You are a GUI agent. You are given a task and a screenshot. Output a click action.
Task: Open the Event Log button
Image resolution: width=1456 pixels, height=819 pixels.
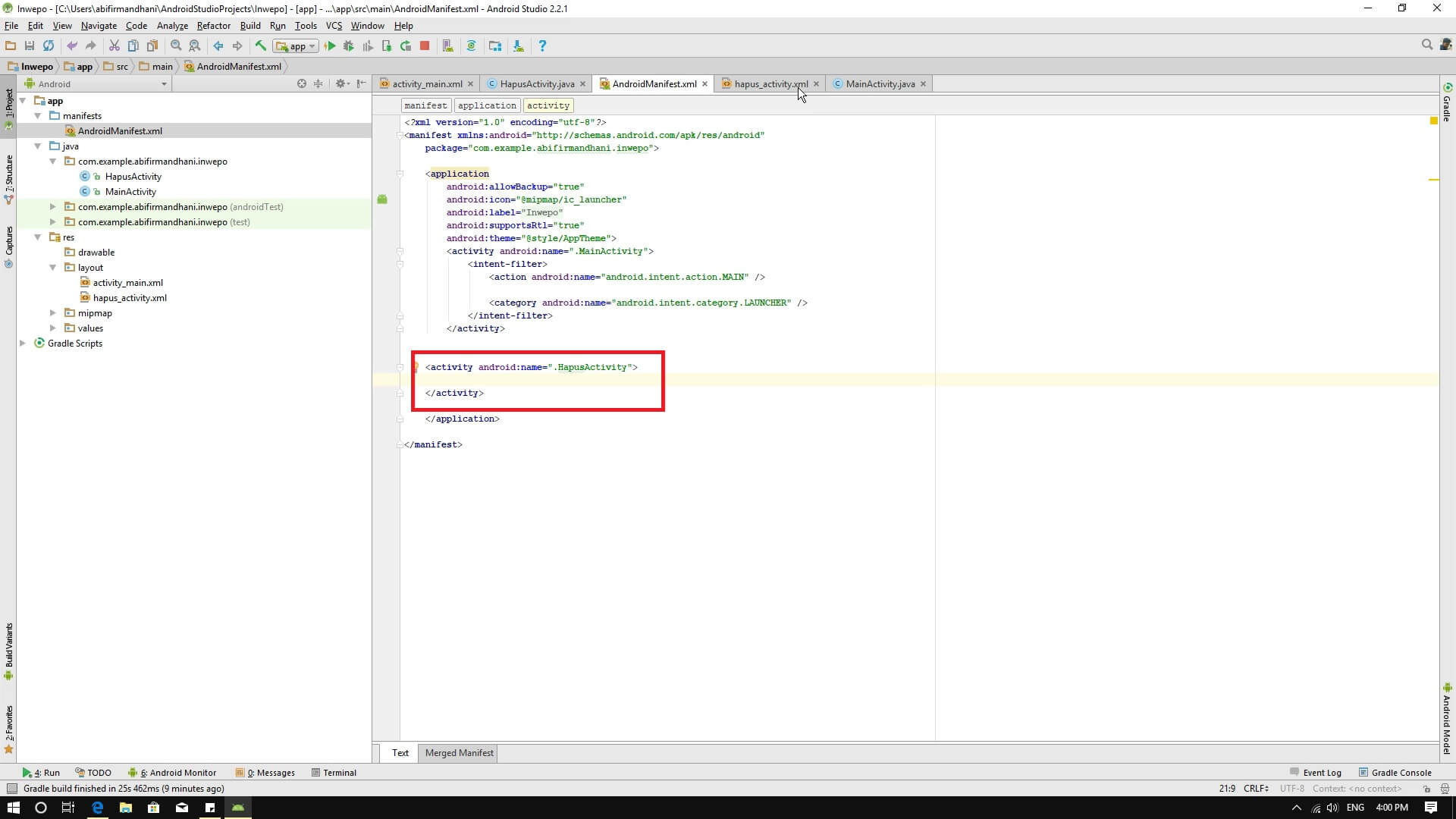[x=1321, y=773]
